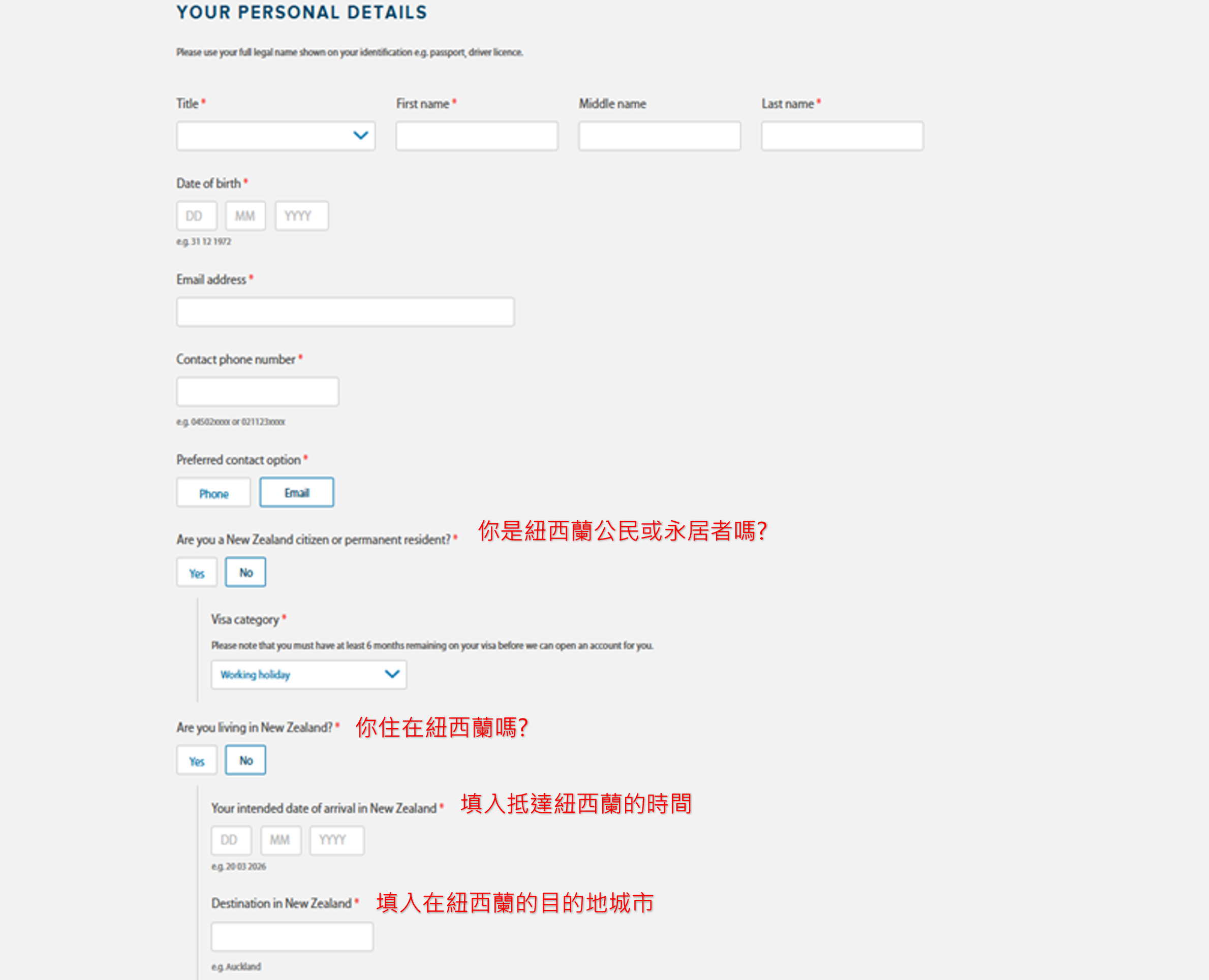The image size is (1209, 980).
Task: Click the Contact phone number field
Action: point(258,392)
